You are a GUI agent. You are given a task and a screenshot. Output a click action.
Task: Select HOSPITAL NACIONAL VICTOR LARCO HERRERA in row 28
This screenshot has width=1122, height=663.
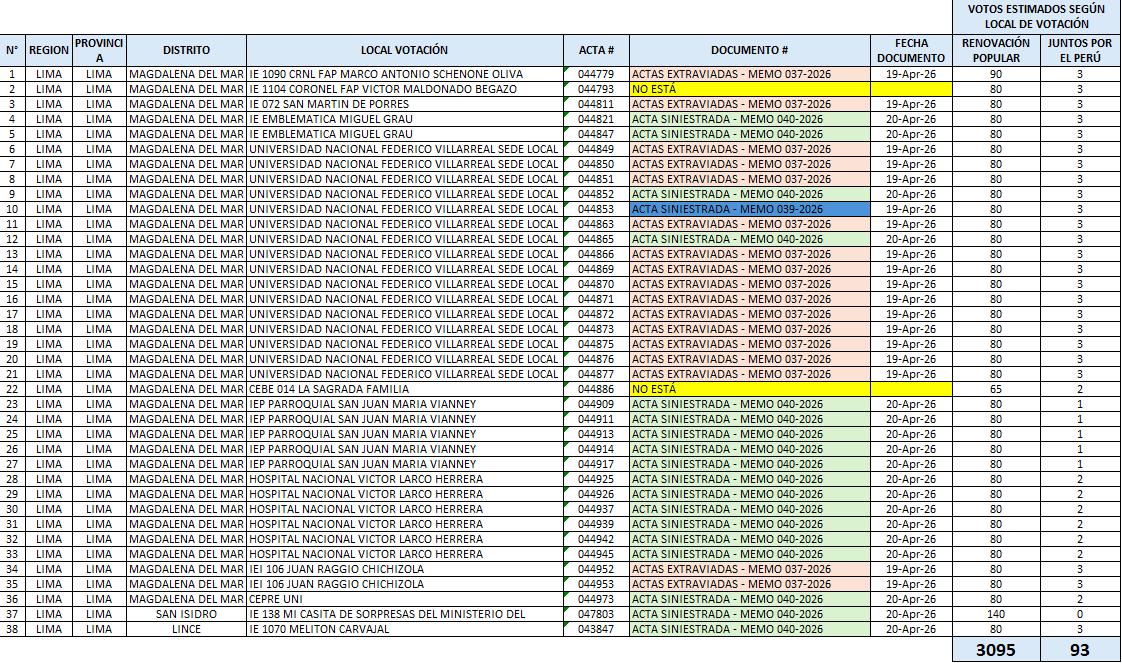pos(404,479)
